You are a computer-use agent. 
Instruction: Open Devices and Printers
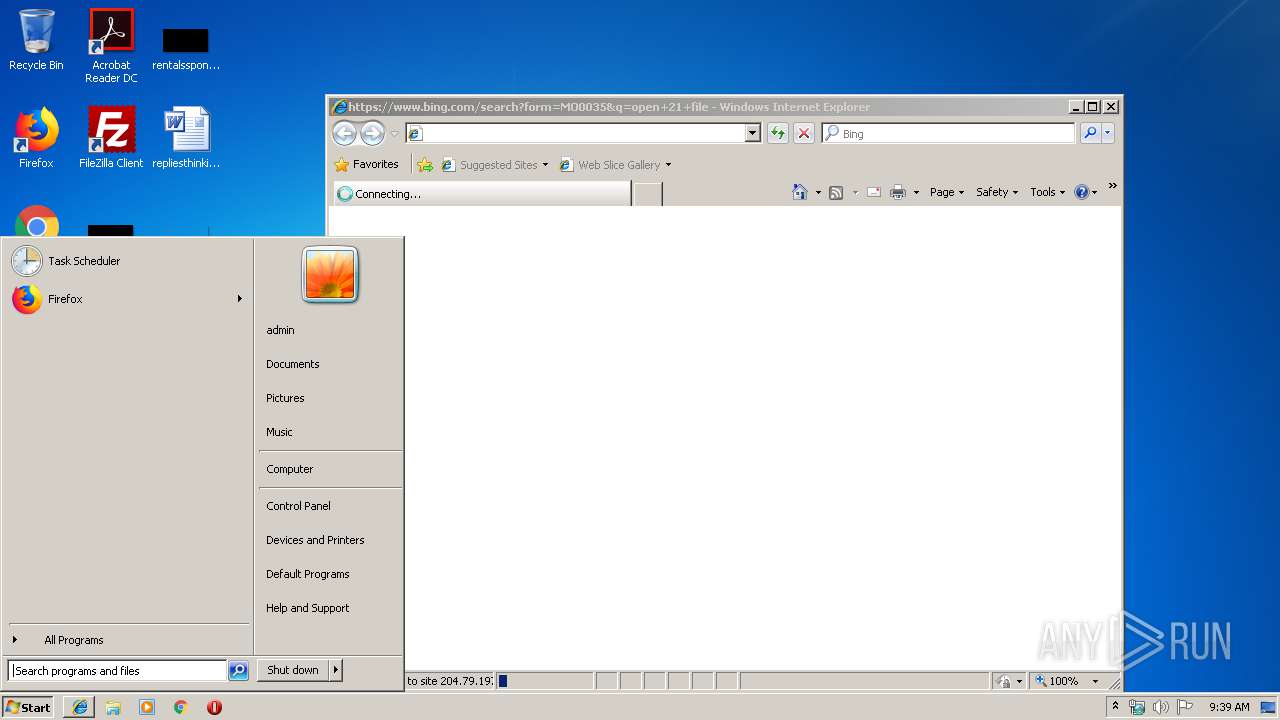pos(315,540)
